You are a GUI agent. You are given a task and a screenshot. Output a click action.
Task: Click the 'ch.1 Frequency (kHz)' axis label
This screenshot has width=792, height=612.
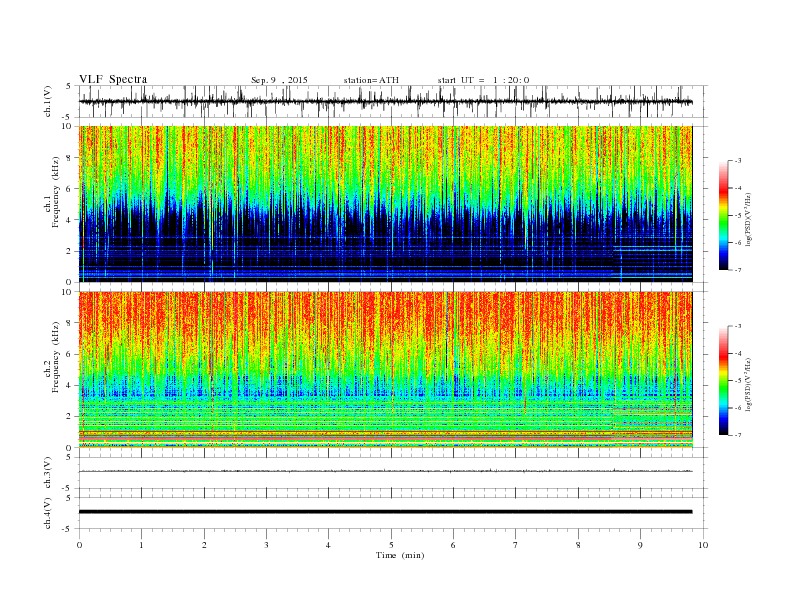[x=52, y=192]
